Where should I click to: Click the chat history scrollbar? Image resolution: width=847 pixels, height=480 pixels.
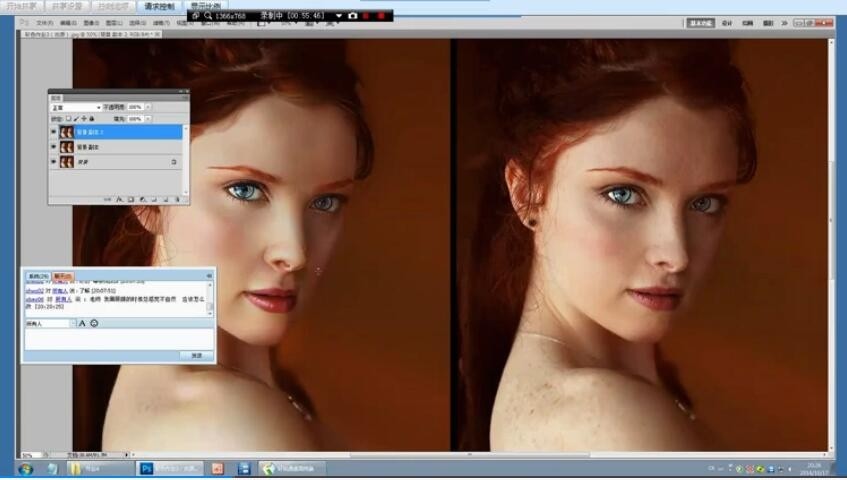tap(210, 299)
